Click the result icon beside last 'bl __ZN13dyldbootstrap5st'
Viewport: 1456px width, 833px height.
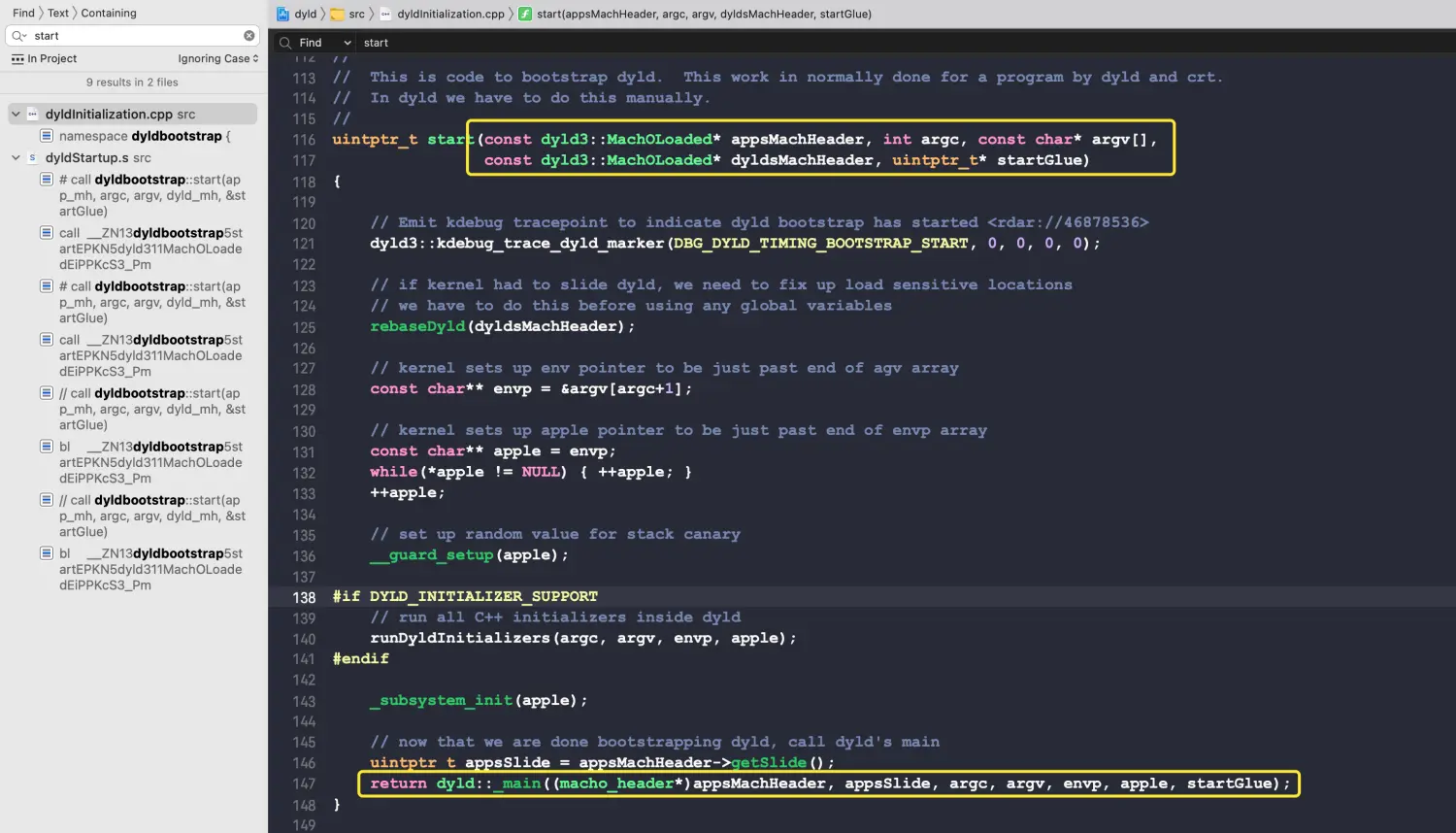(x=46, y=553)
